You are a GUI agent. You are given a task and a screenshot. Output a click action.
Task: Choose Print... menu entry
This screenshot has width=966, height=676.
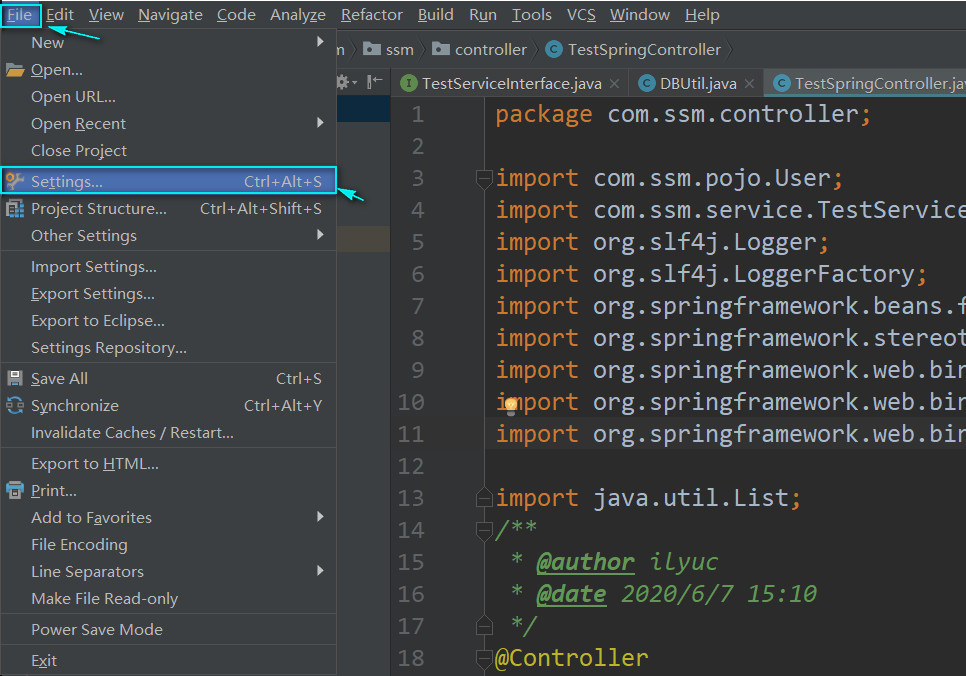click(168, 491)
